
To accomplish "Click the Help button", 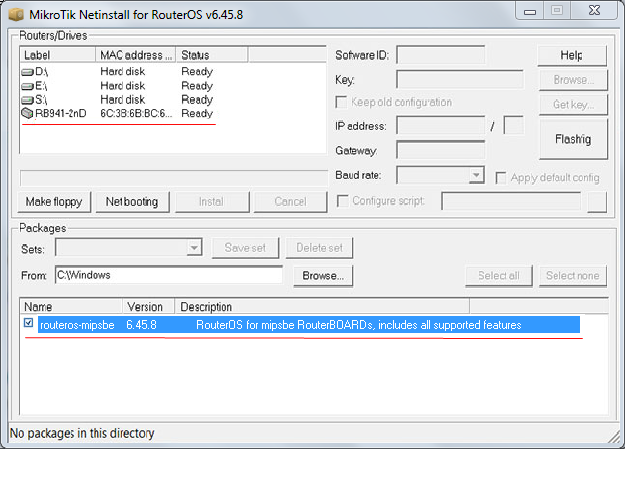I will [x=572, y=55].
